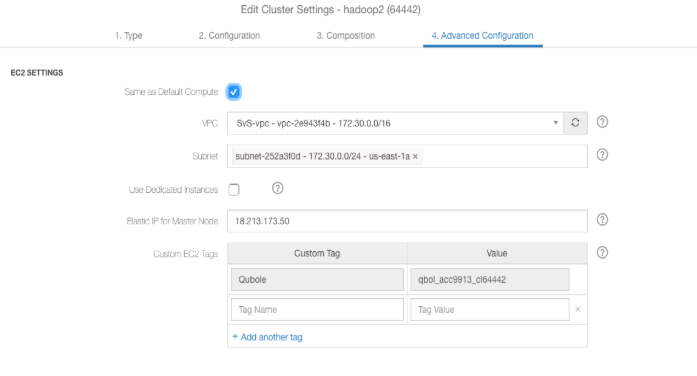Switch to 2. Configuration tab
Viewport: 697px width, 376px height.
229,36
